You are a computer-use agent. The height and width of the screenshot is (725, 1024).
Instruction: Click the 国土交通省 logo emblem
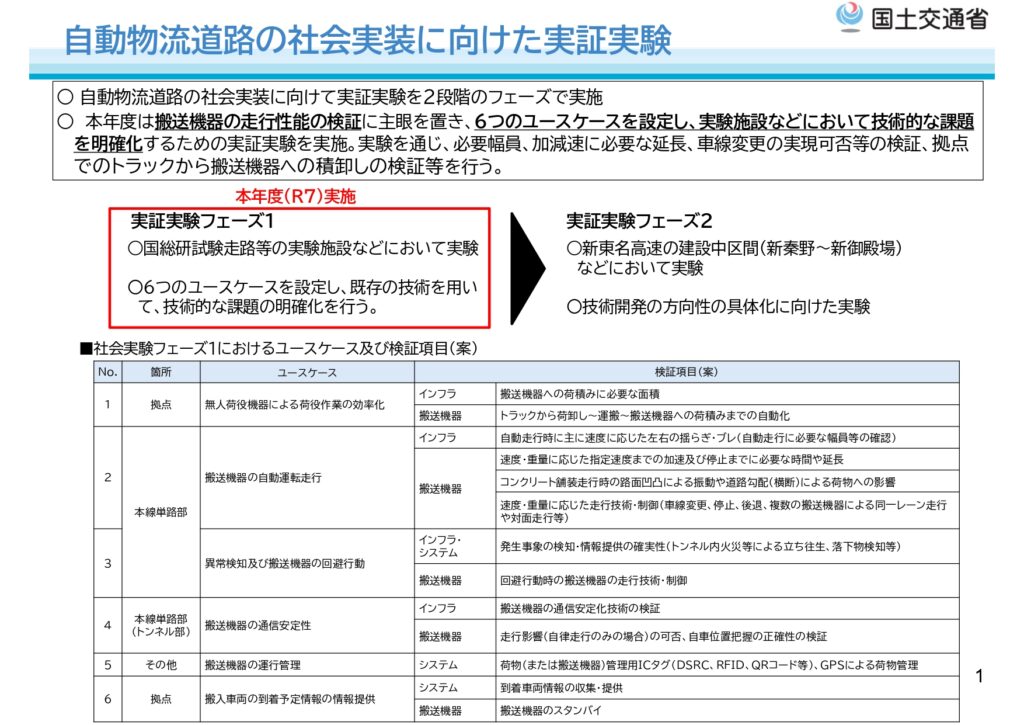point(850,17)
